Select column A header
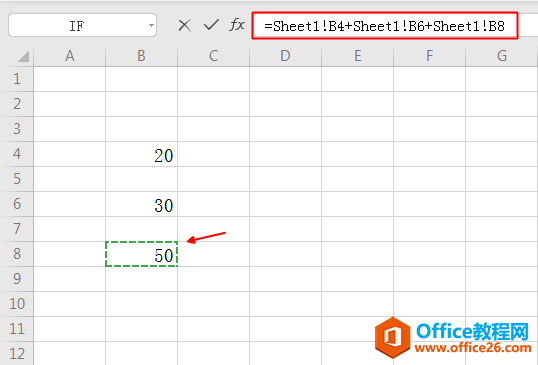This screenshot has width=538, height=365. pos(70,56)
